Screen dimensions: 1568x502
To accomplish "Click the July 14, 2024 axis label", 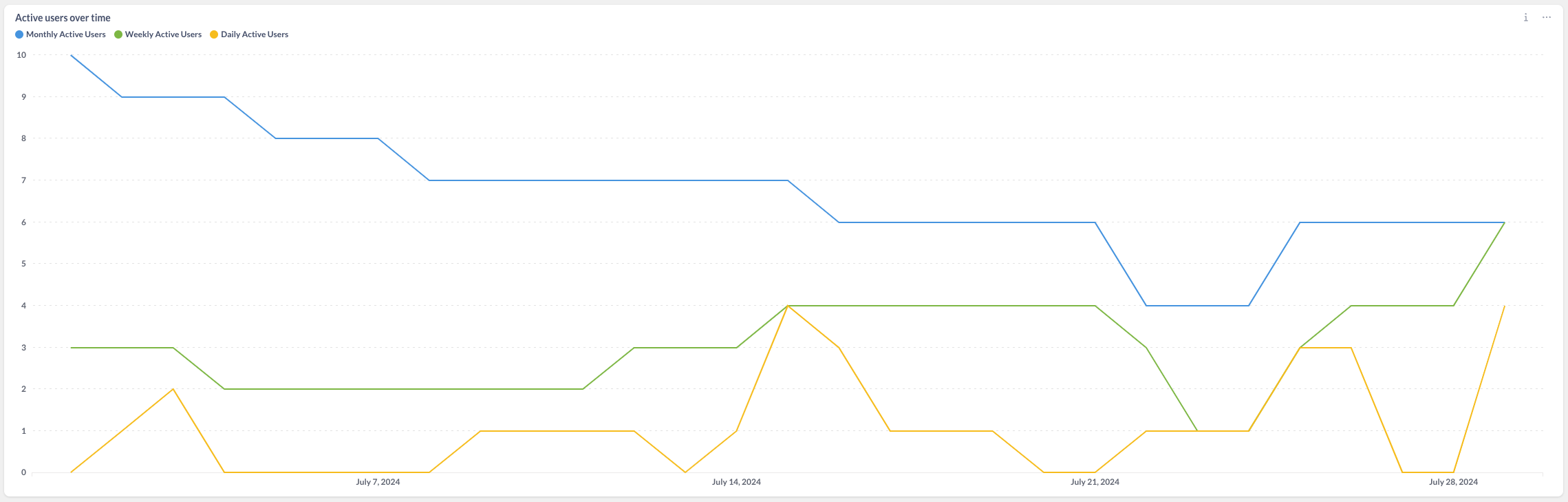I will click(736, 482).
